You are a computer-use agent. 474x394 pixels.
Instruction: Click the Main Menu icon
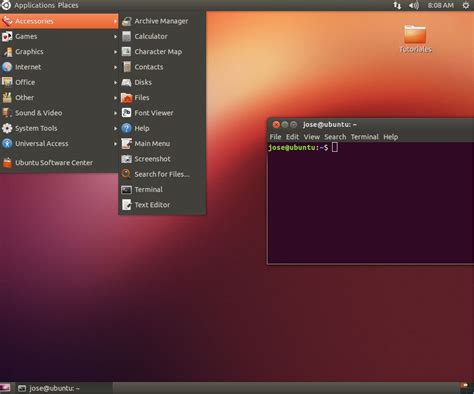[126, 144]
